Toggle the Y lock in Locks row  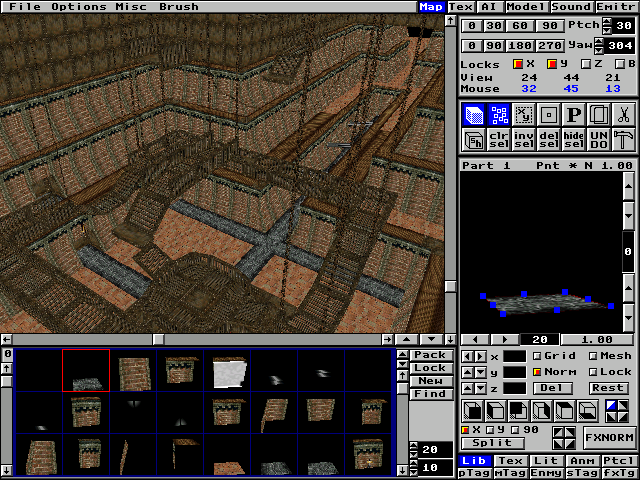tap(552, 64)
